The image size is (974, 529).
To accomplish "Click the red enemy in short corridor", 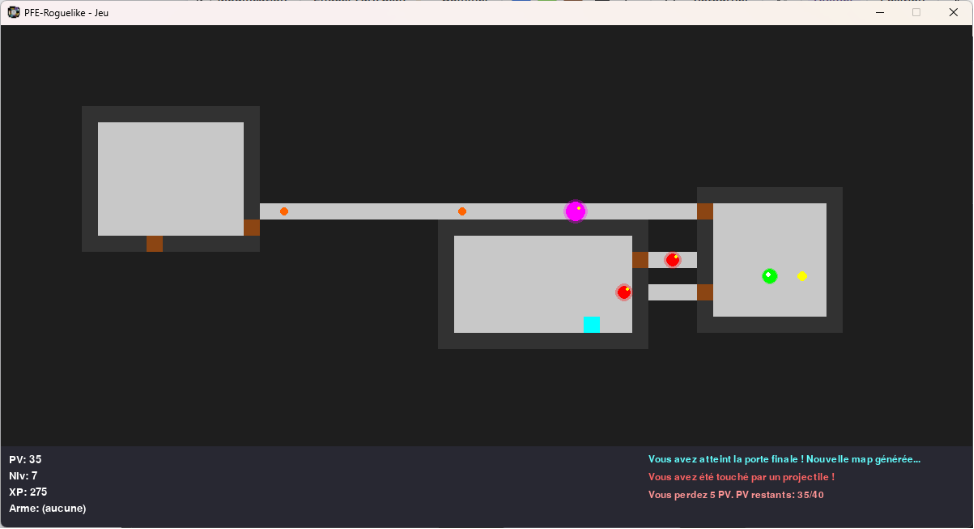I will pos(672,260).
